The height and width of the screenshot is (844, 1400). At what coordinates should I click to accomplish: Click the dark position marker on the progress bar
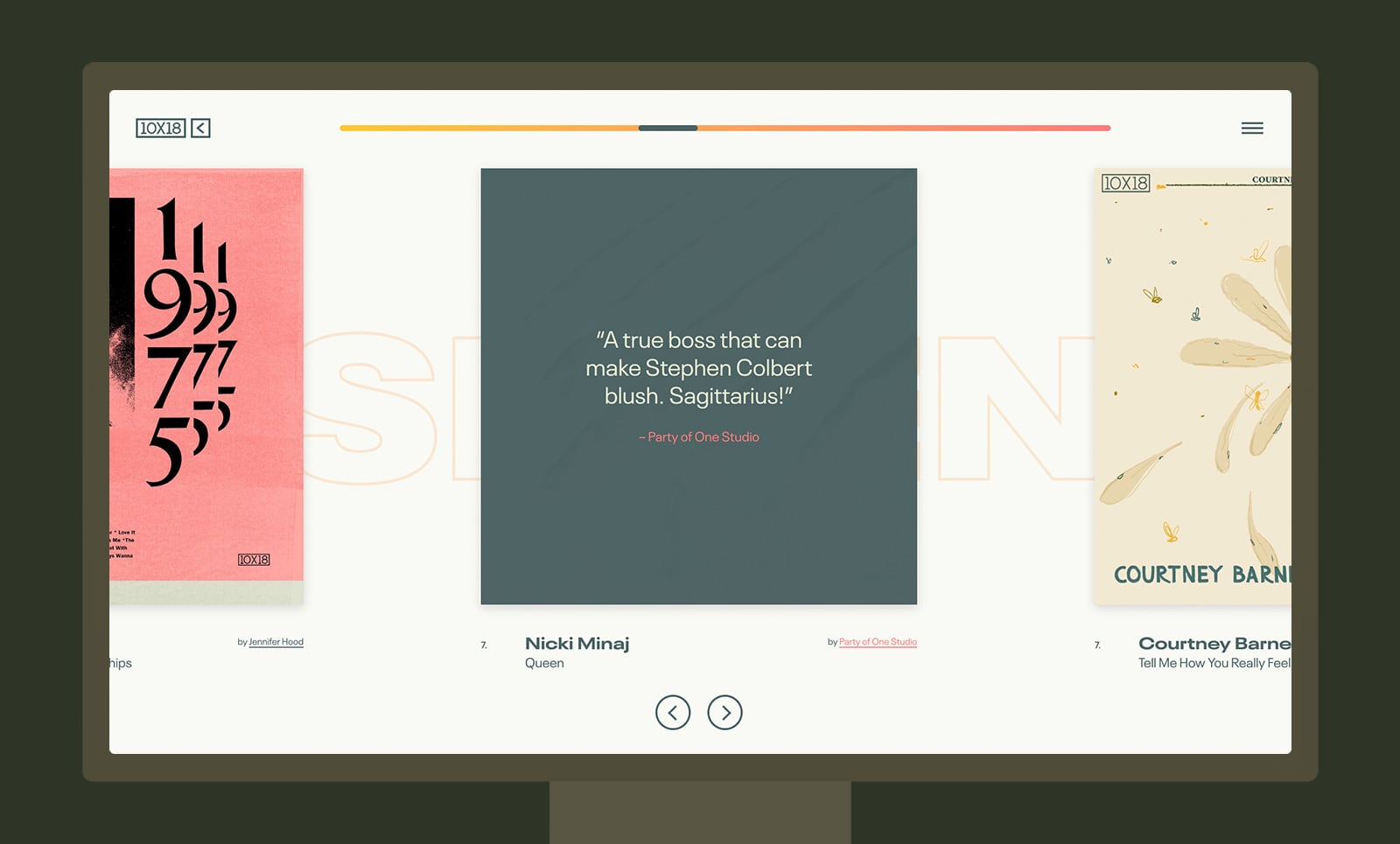click(x=668, y=129)
